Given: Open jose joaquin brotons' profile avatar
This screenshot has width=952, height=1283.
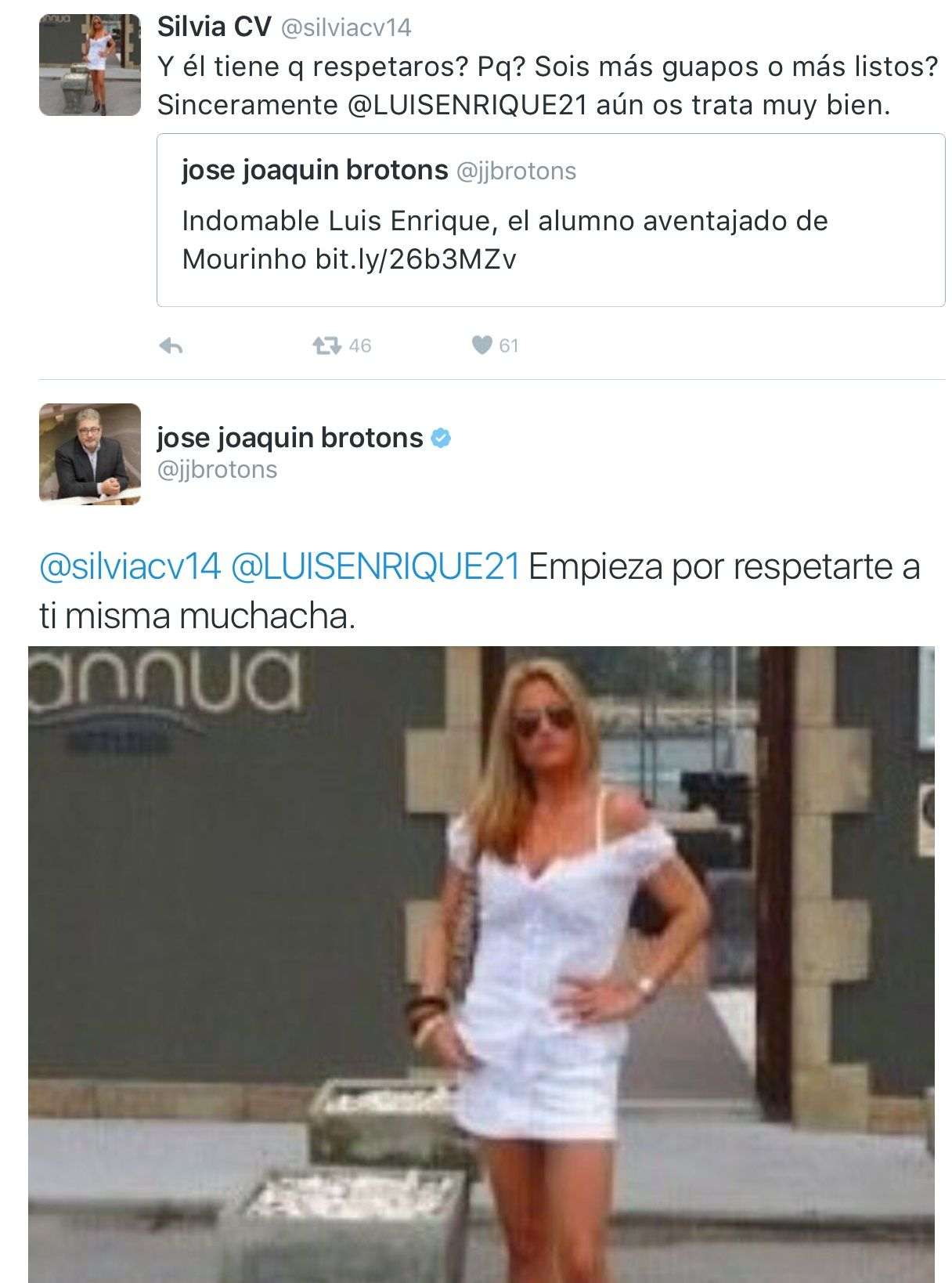Looking at the screenshot, I should point(90,454).
